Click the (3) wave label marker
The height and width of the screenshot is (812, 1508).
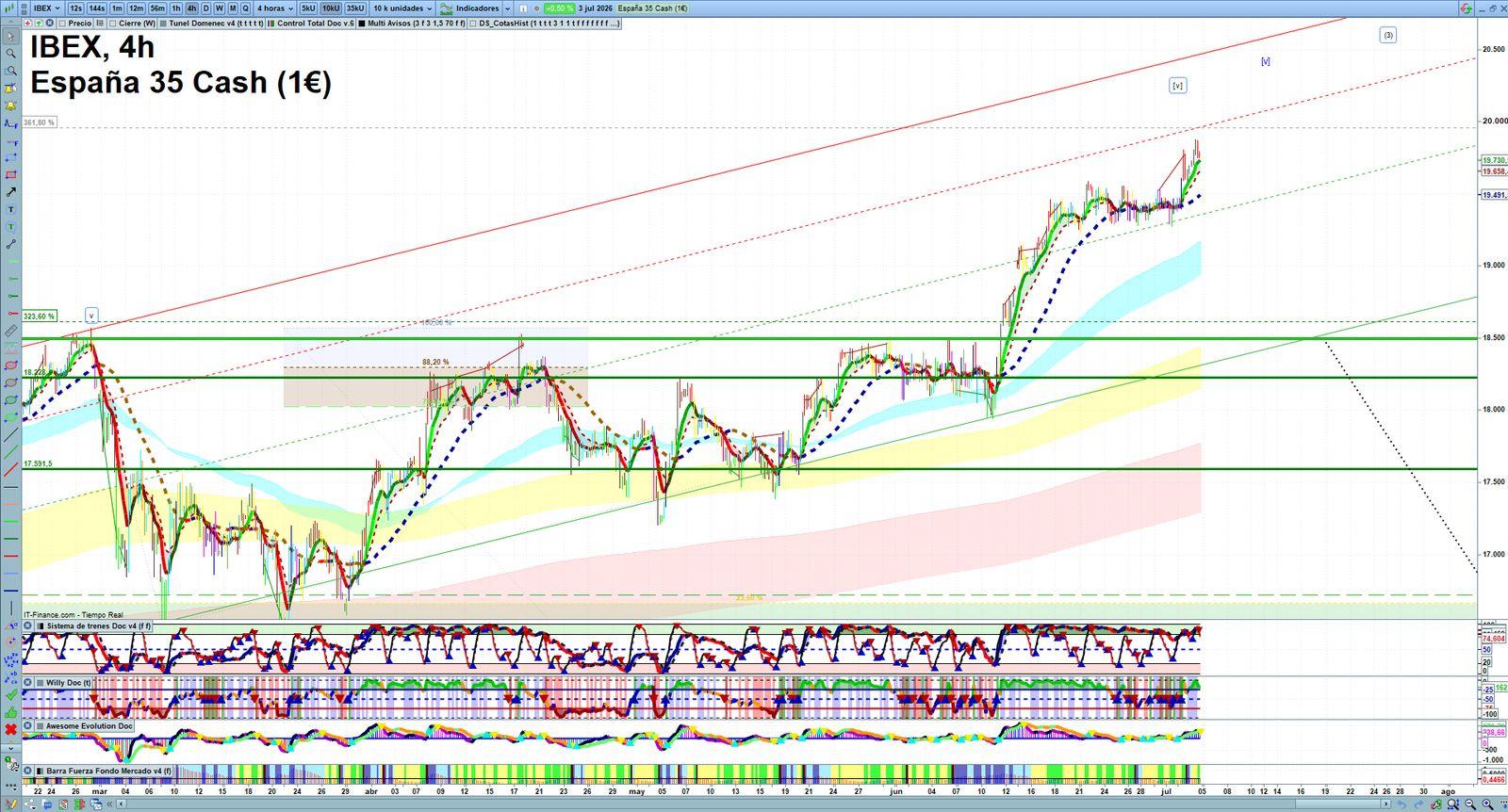(x=1387, y=35)
